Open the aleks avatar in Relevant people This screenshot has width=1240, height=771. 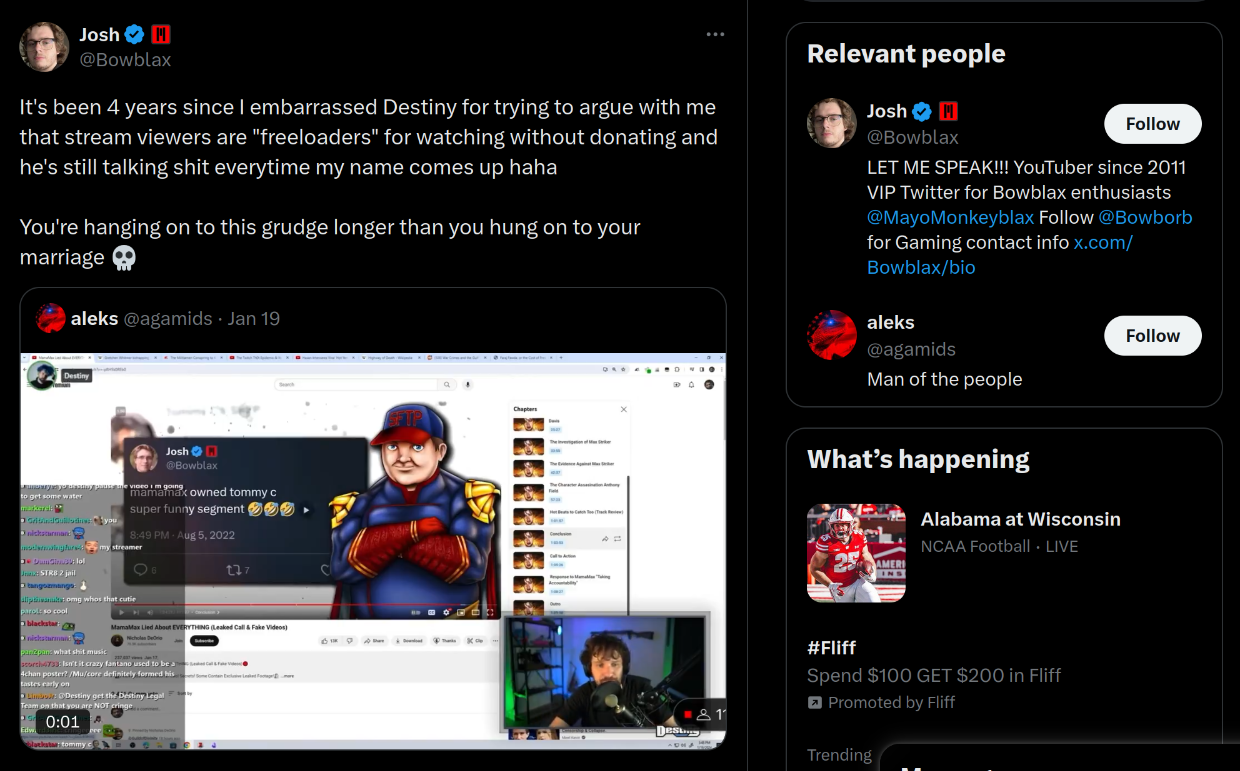click(832, 335)
